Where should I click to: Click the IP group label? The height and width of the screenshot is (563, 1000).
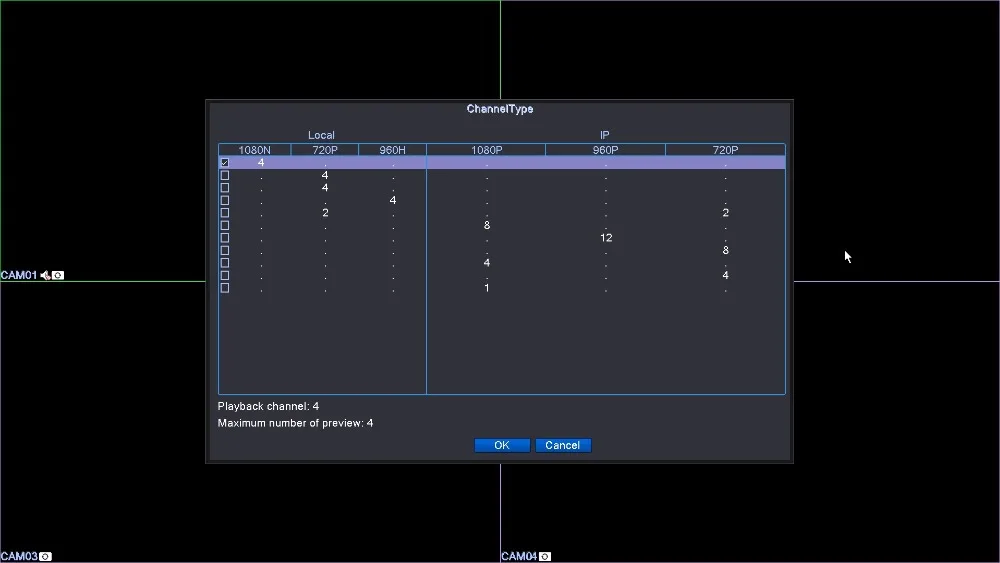pos(605,135)
